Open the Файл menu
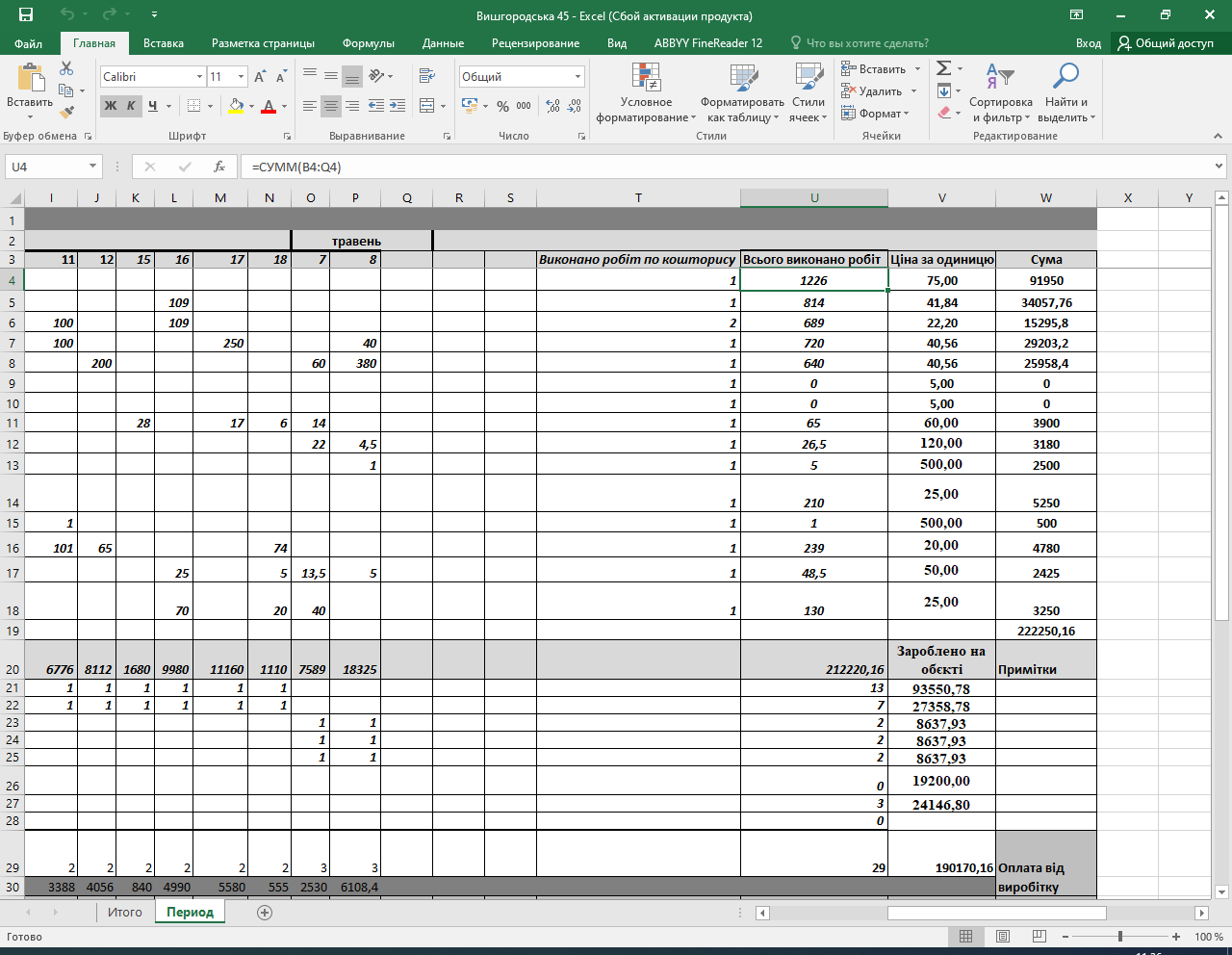1232x955 pixels. (x=29, y=42)
